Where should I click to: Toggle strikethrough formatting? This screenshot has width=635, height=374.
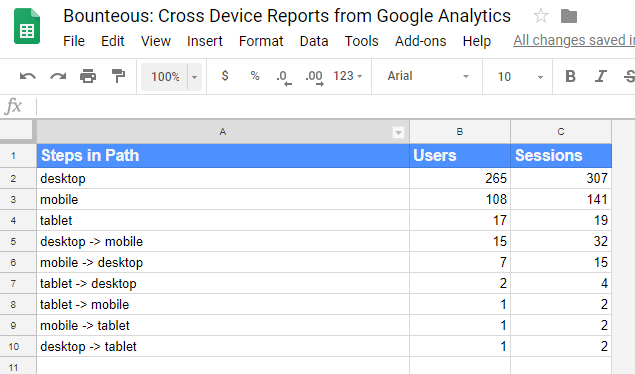point(629,76)
